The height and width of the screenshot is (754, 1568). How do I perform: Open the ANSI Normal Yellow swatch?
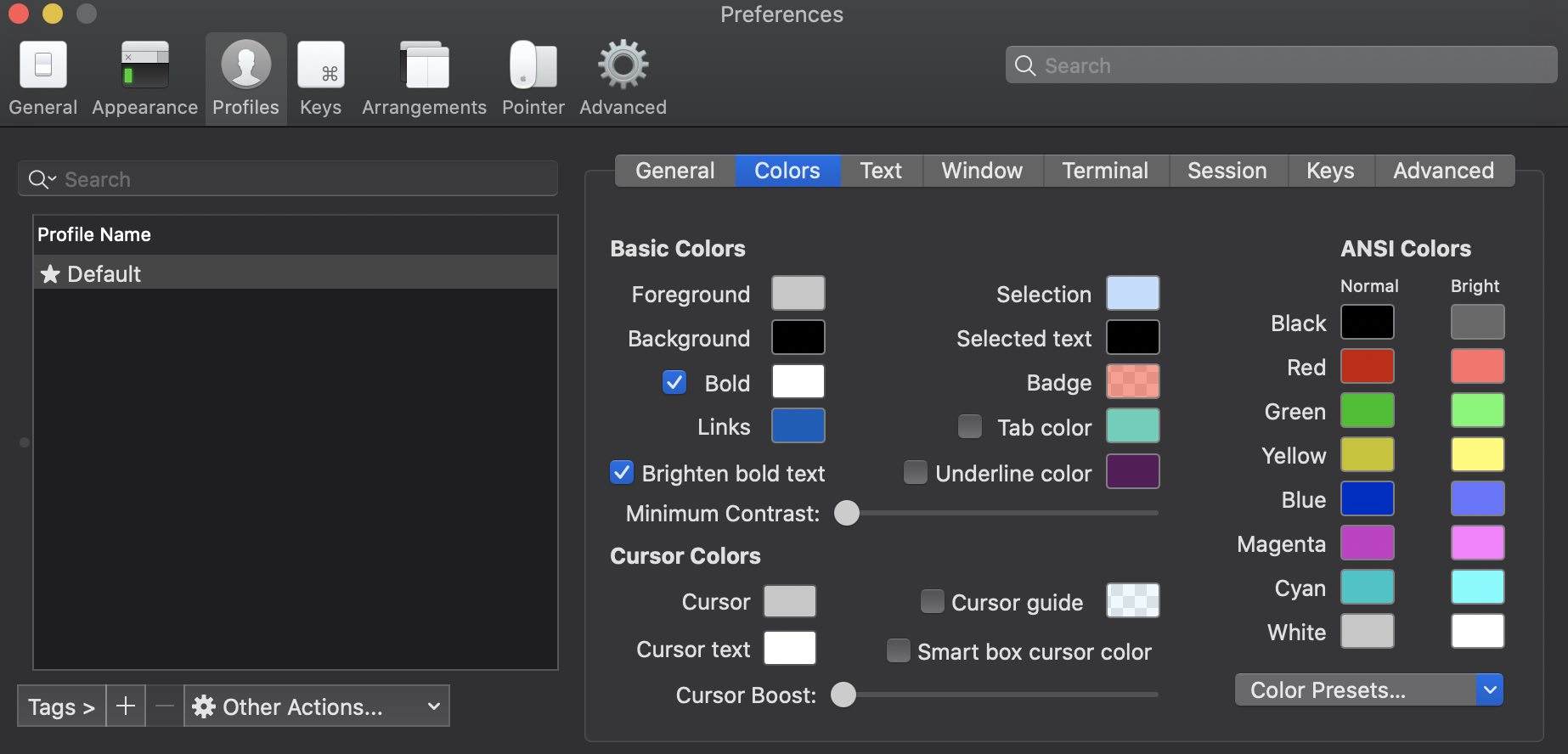coord(1368,454)
